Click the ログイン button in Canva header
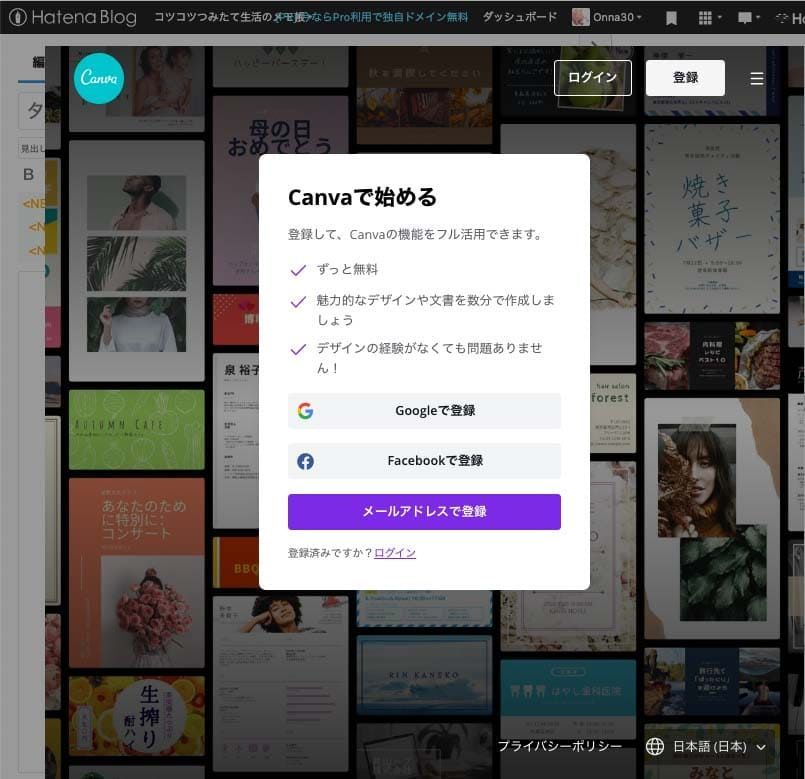 tap(592, 78)
